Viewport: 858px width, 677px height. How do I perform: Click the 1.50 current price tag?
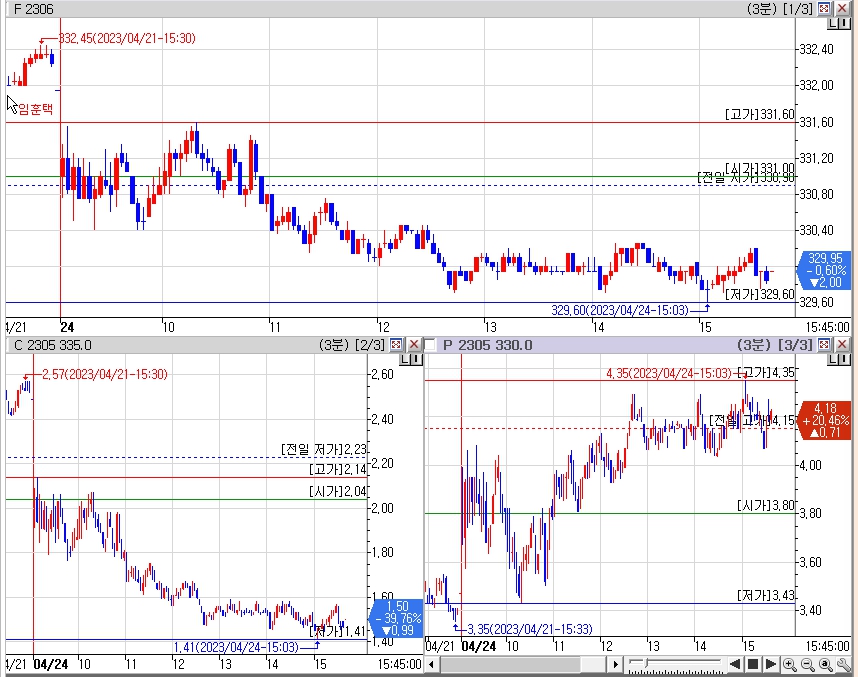click(x=397, y=618)
